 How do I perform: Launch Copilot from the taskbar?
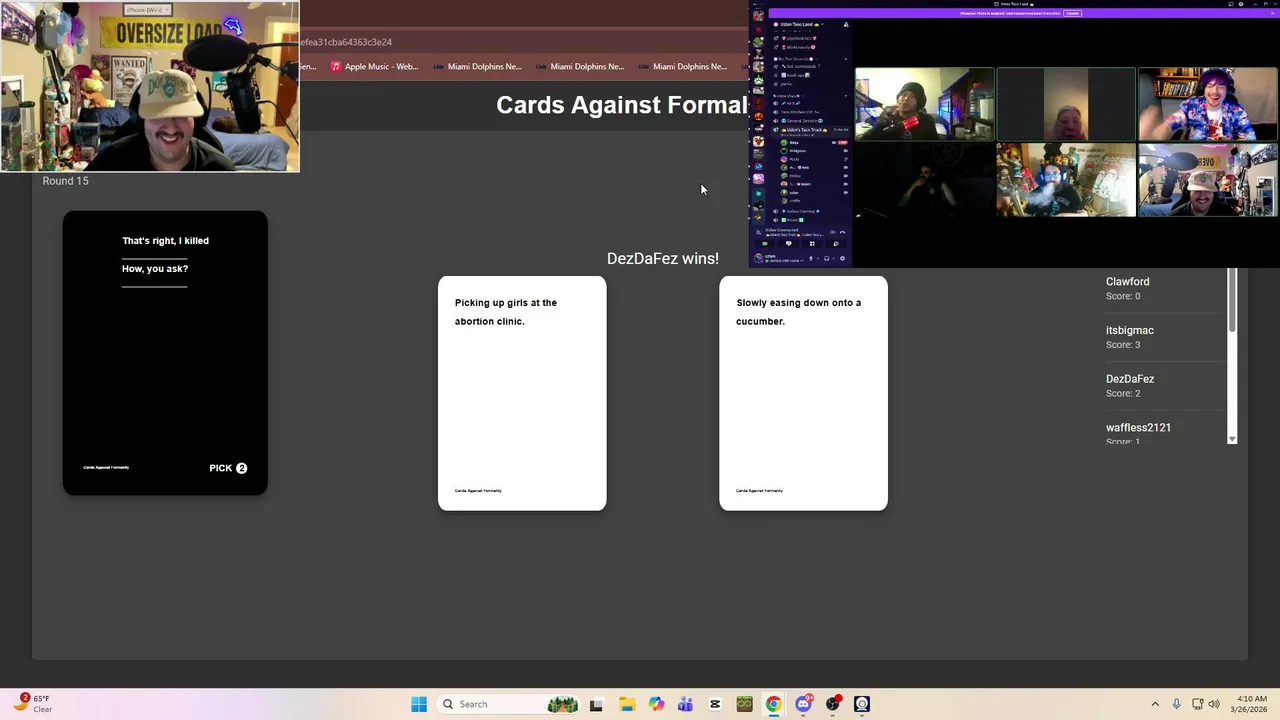[x=656, y=704]
